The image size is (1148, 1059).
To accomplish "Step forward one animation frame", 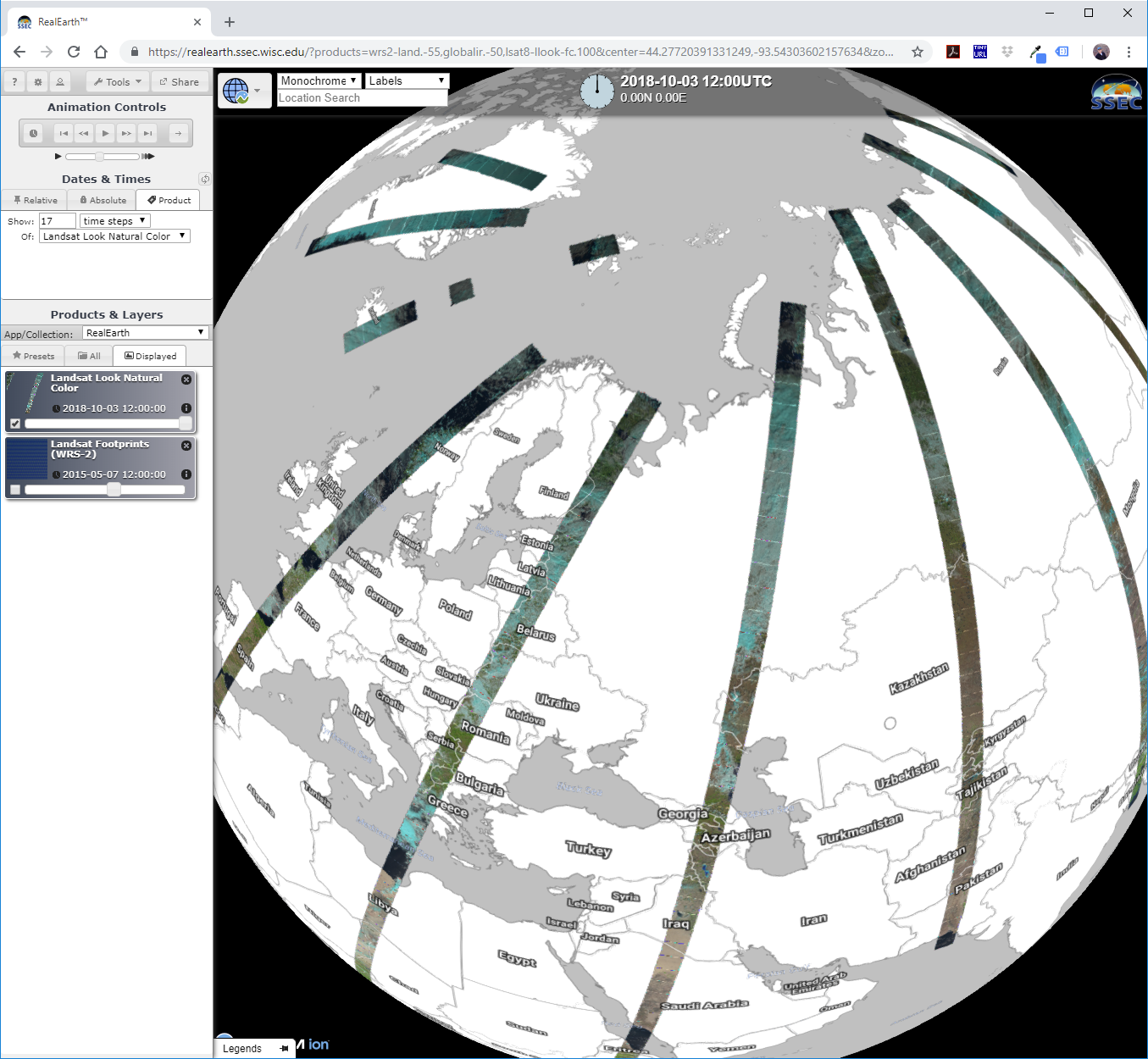I will pos(126,133).
